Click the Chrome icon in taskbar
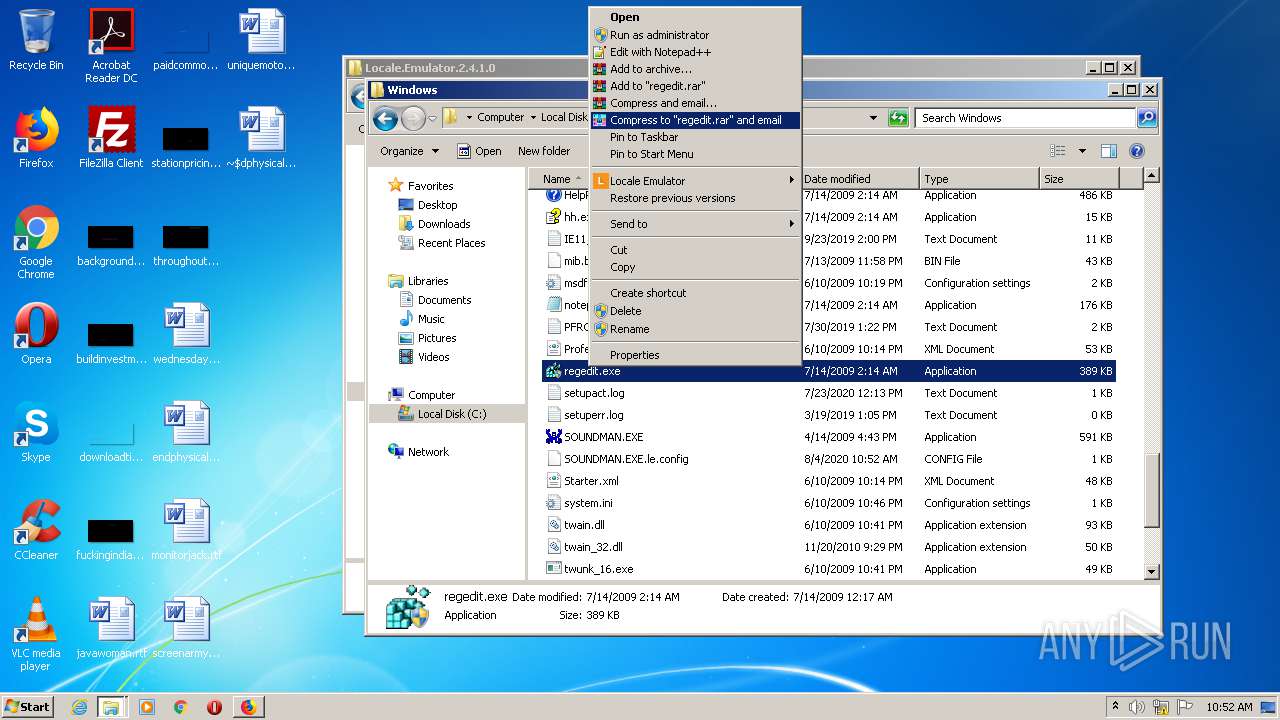 click(181, 707)
